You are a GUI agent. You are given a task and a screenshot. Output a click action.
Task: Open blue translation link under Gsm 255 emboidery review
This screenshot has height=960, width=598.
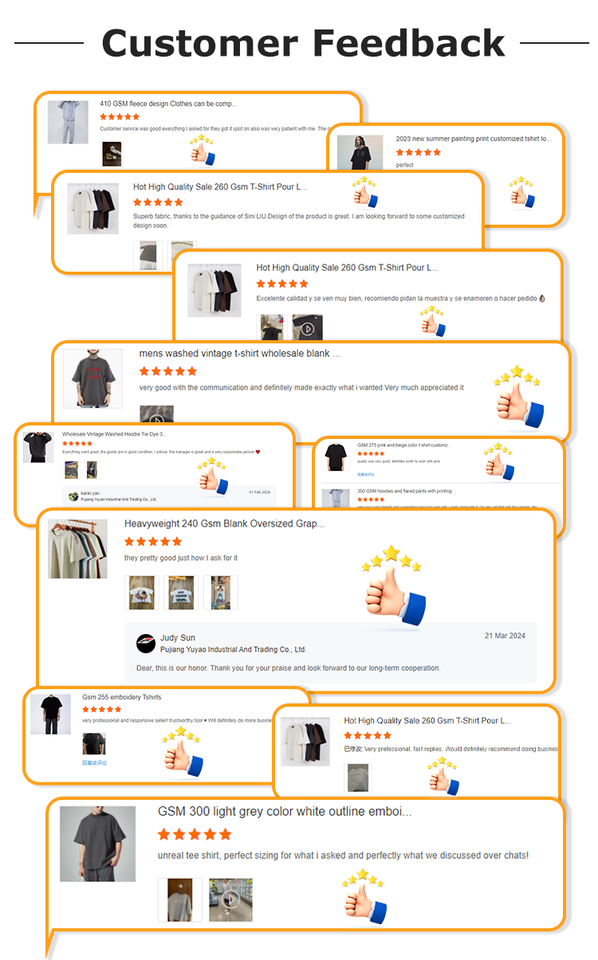pyautogui.click(x=94, y=763)
